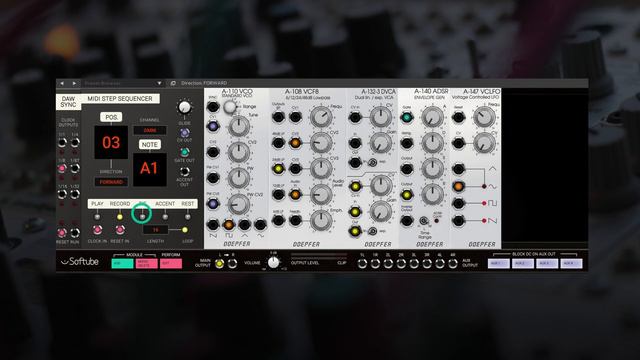Toggle the fourth block DC aux button
Image resolution: width=640 pixels, height=360 pixels.
[571, 264]
